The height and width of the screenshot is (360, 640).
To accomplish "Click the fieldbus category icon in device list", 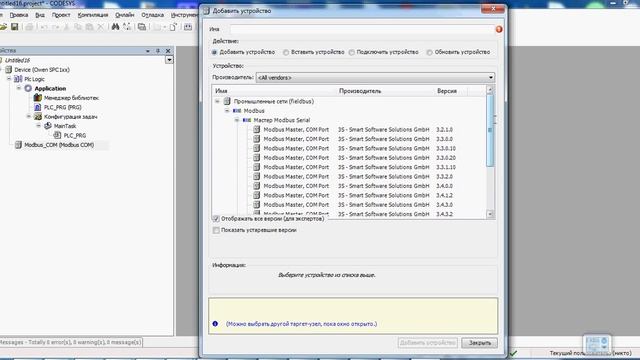I will pyautogui.click(x=227, y=101).
